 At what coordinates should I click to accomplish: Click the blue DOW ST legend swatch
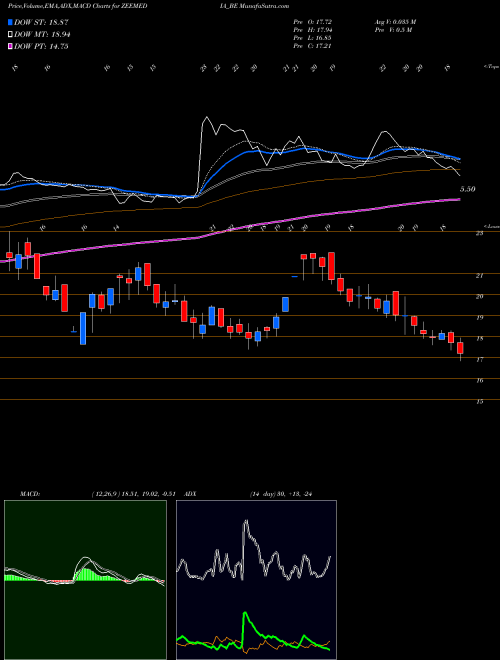tap(10, 22)
